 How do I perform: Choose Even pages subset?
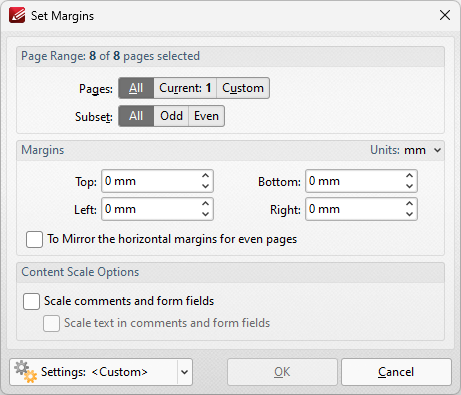[x=206, y=116]
